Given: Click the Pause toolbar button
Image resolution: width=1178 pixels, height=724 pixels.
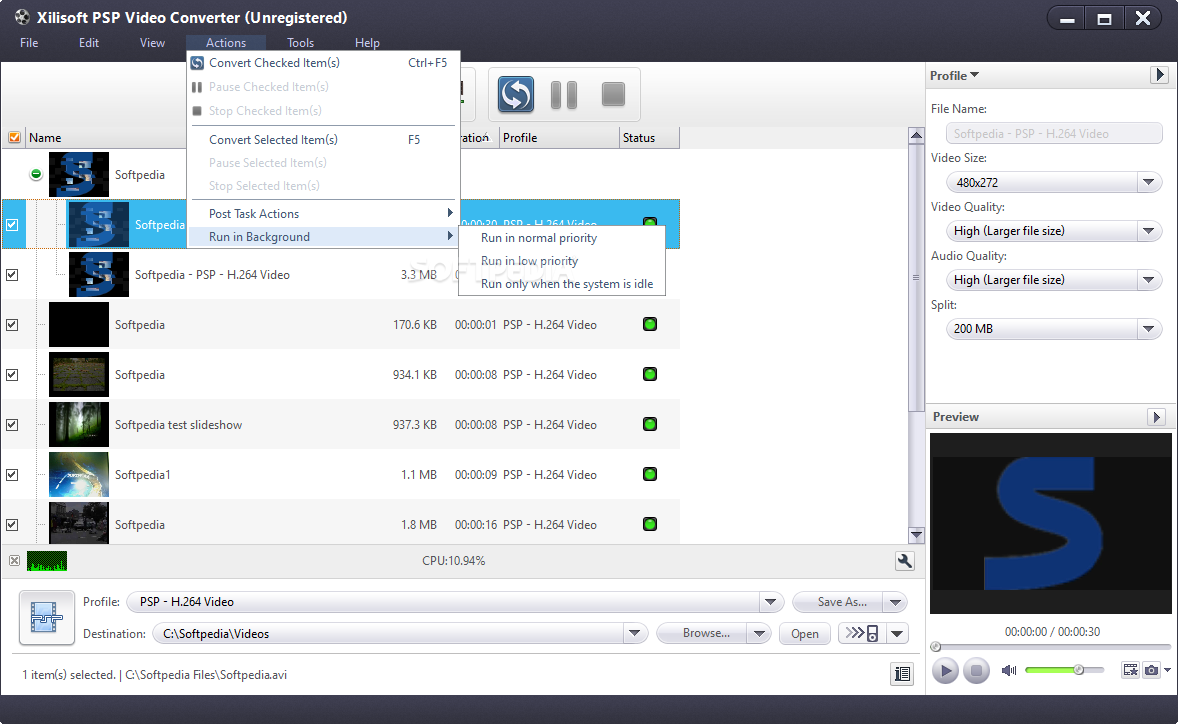Looking at the screenshot, I should 563,95.
